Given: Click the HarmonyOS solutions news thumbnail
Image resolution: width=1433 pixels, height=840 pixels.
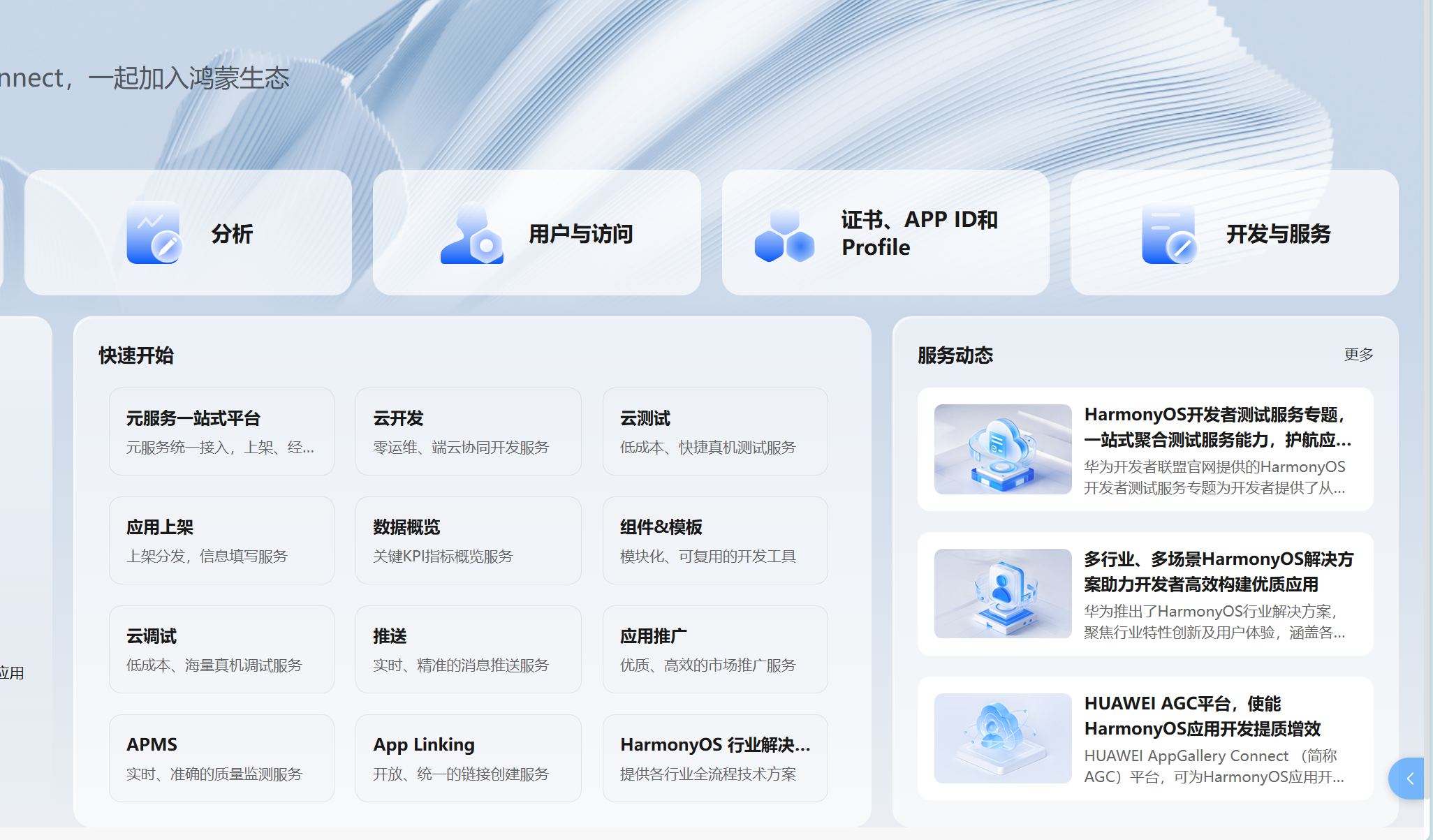Looking at the screenshot, I should (x=1001, y=593).
